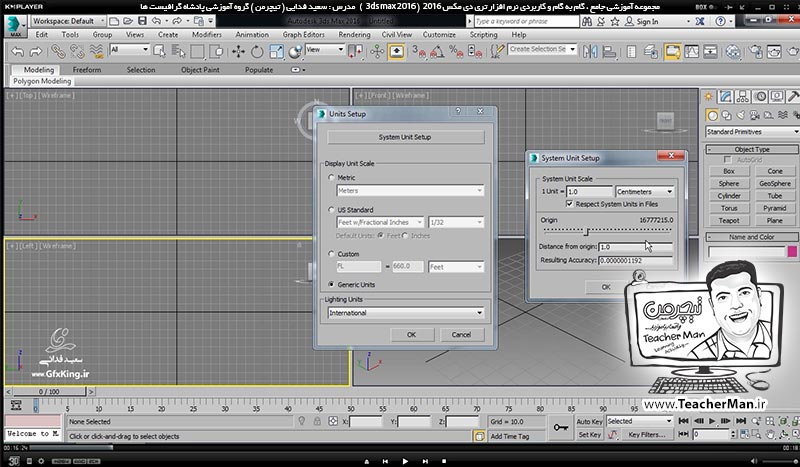Choose the Rectangular Selection Region tool
The height and width of the screenshot is (467, 800).
point(197,52)
